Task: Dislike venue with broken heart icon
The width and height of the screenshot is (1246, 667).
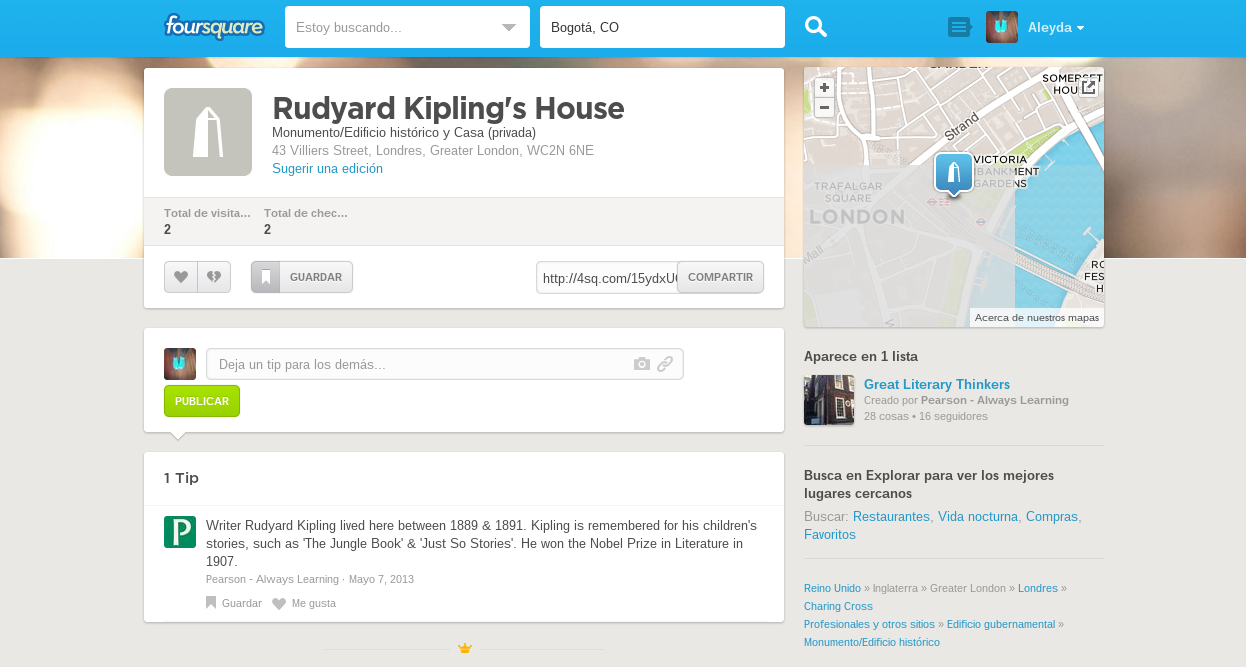Action: [x=214, y=277]
